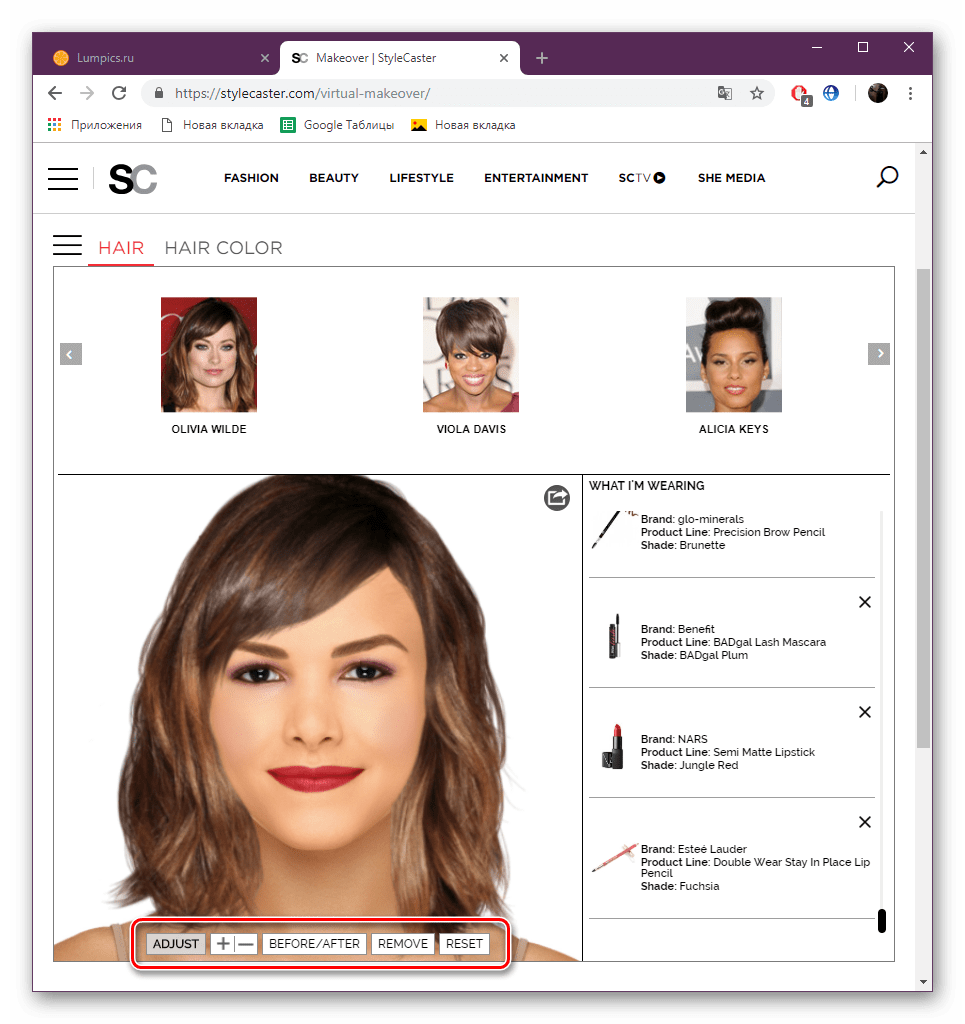This screenshot has height=1024, width=965.
Task: Remove the Benefit BADgal mascara item
Action: click(x=864, y=602)
